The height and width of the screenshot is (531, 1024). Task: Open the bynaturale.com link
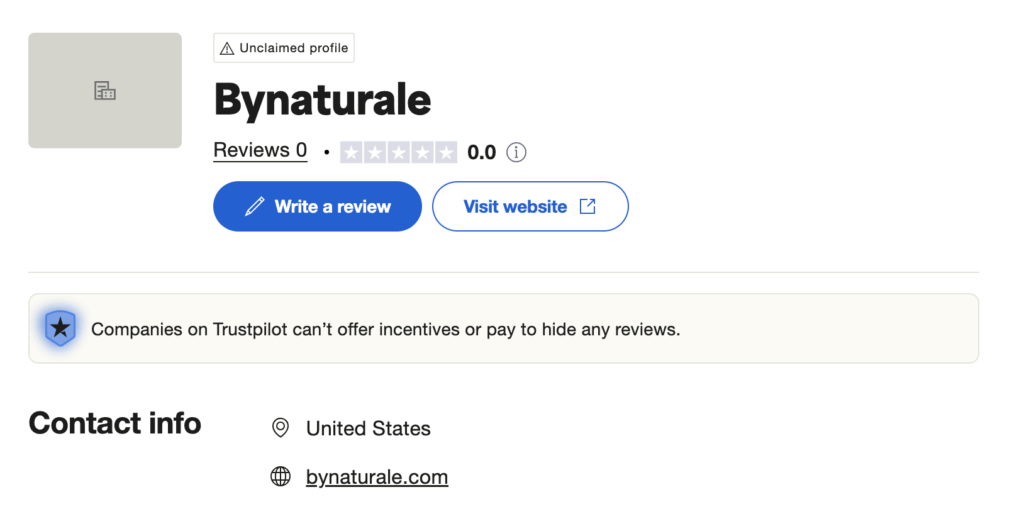coord(377,477)
